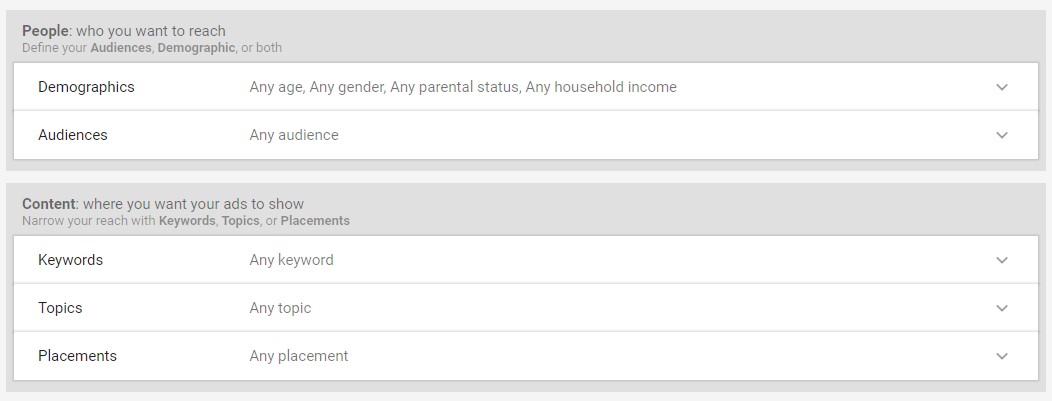Click the "Any placement" value text

pos(299,356)
